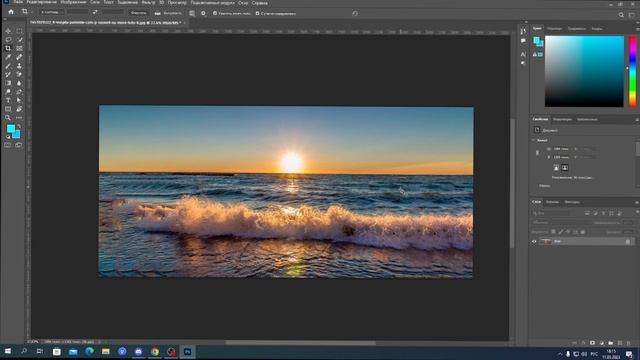This screenshot has height=360, width=640.
Task: Select the Crop tool in the toolbar
Action: pyautogui.click(x=8, y=48)
